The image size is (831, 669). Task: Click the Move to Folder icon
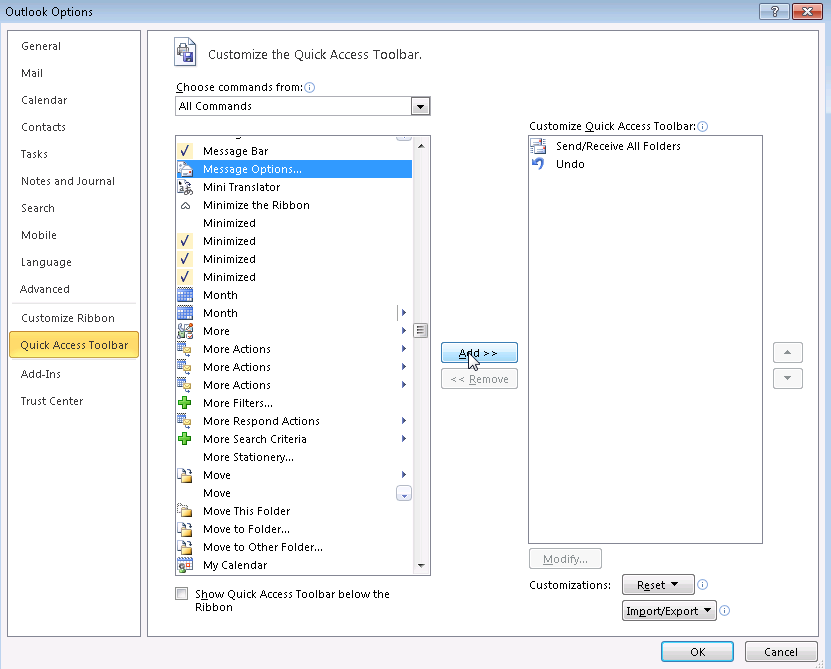(x=184, y=529)
